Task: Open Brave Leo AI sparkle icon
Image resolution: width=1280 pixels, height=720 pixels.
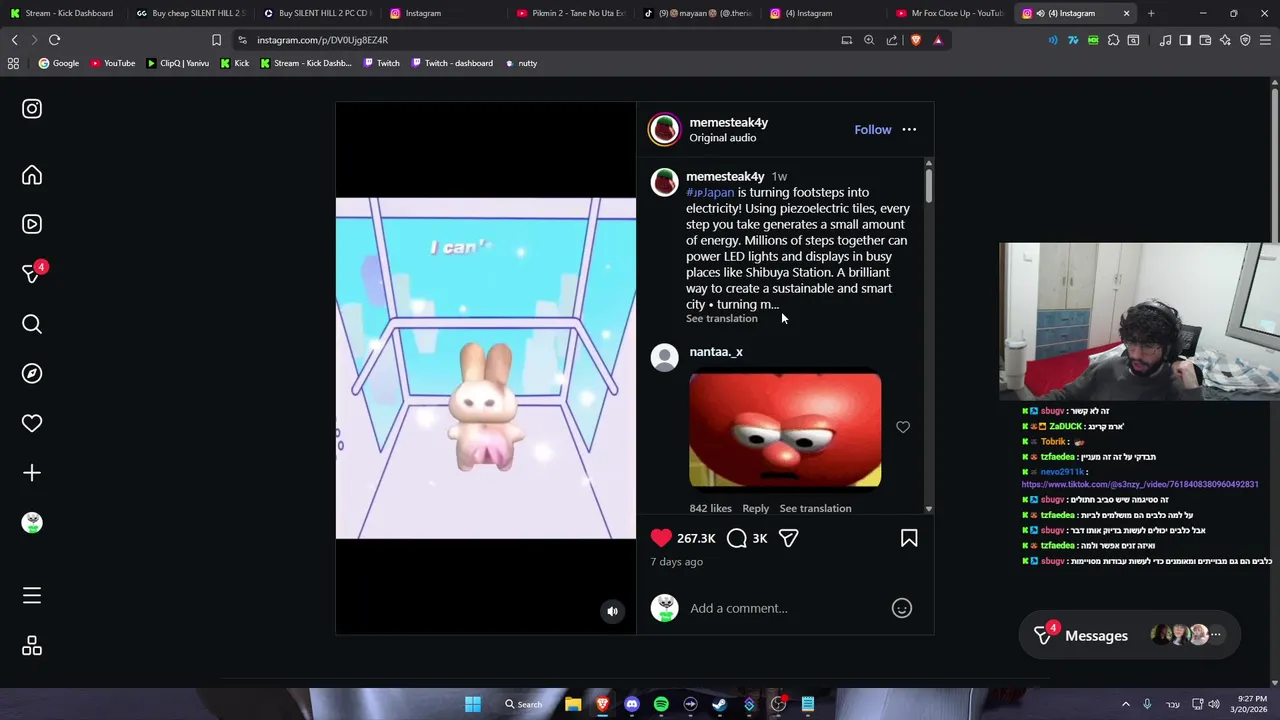Action: [x=1225, y=40]
